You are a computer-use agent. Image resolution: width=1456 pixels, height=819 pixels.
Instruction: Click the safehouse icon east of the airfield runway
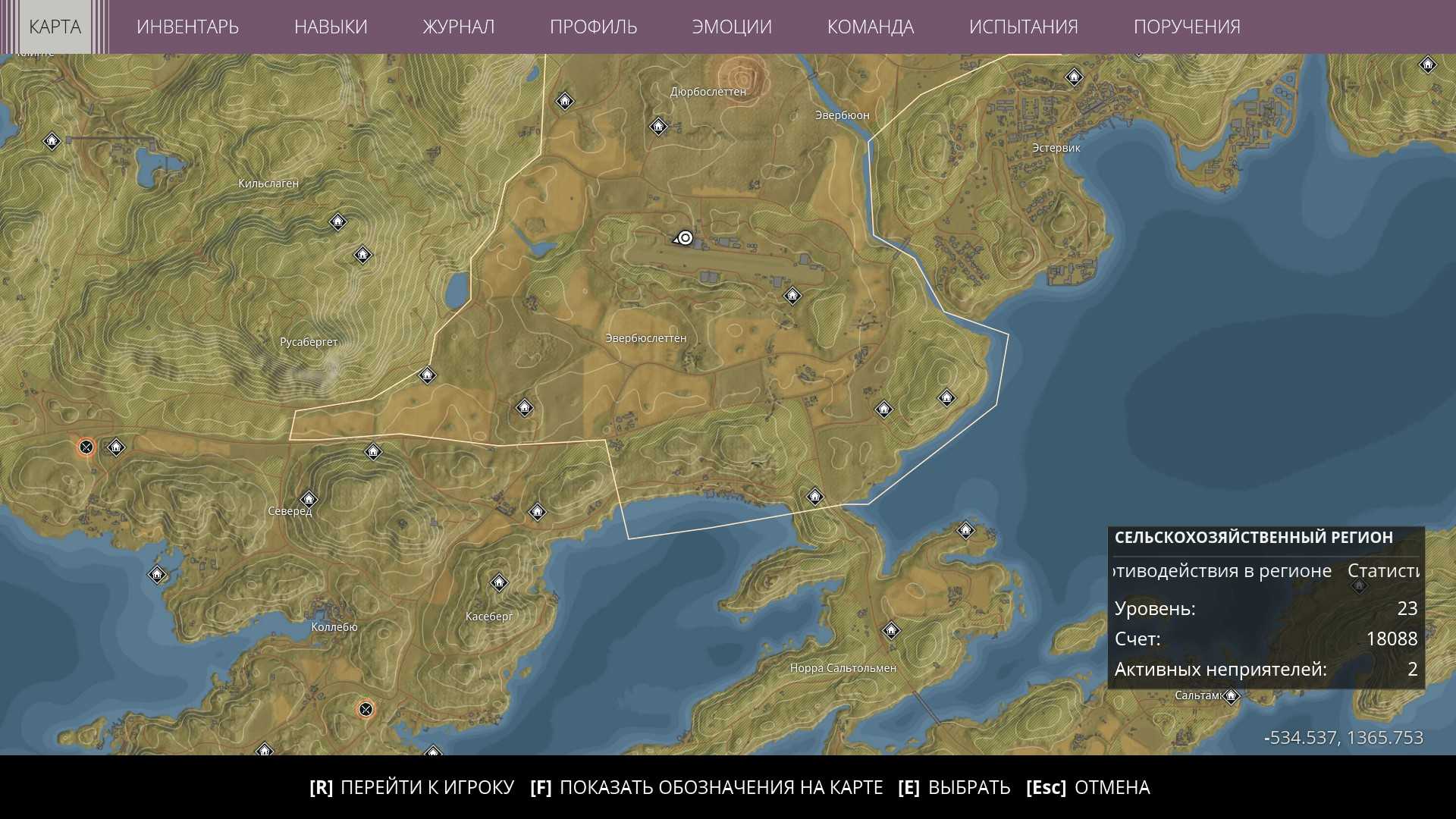coord(792,295)
